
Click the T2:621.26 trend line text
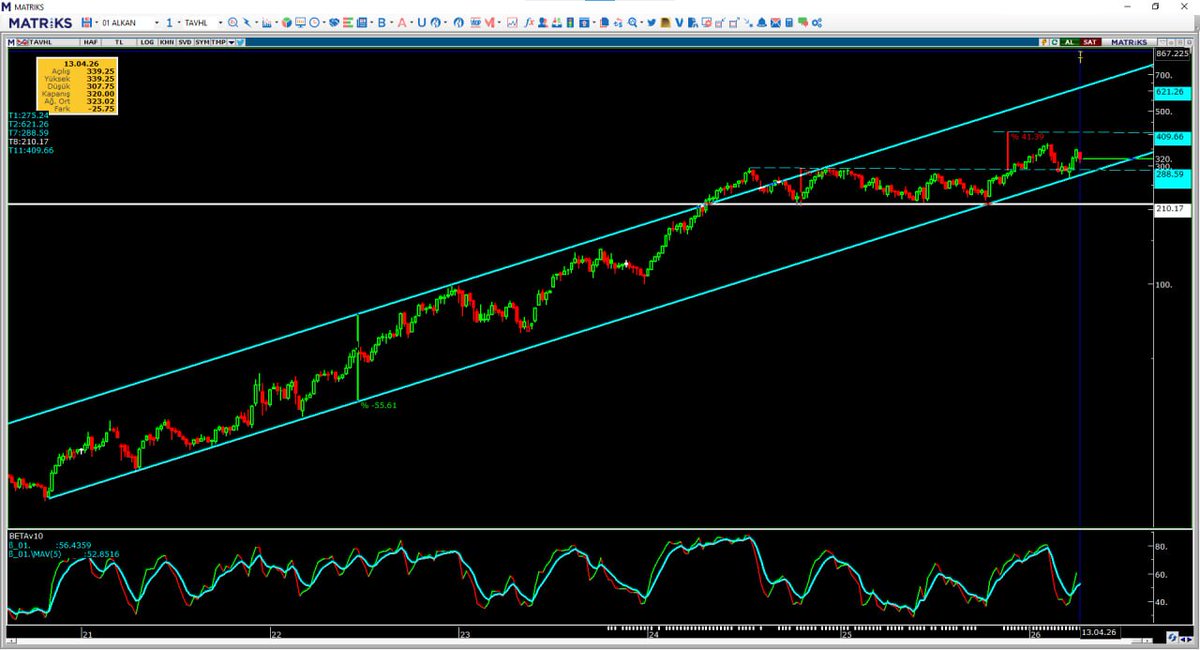point(27,123)
